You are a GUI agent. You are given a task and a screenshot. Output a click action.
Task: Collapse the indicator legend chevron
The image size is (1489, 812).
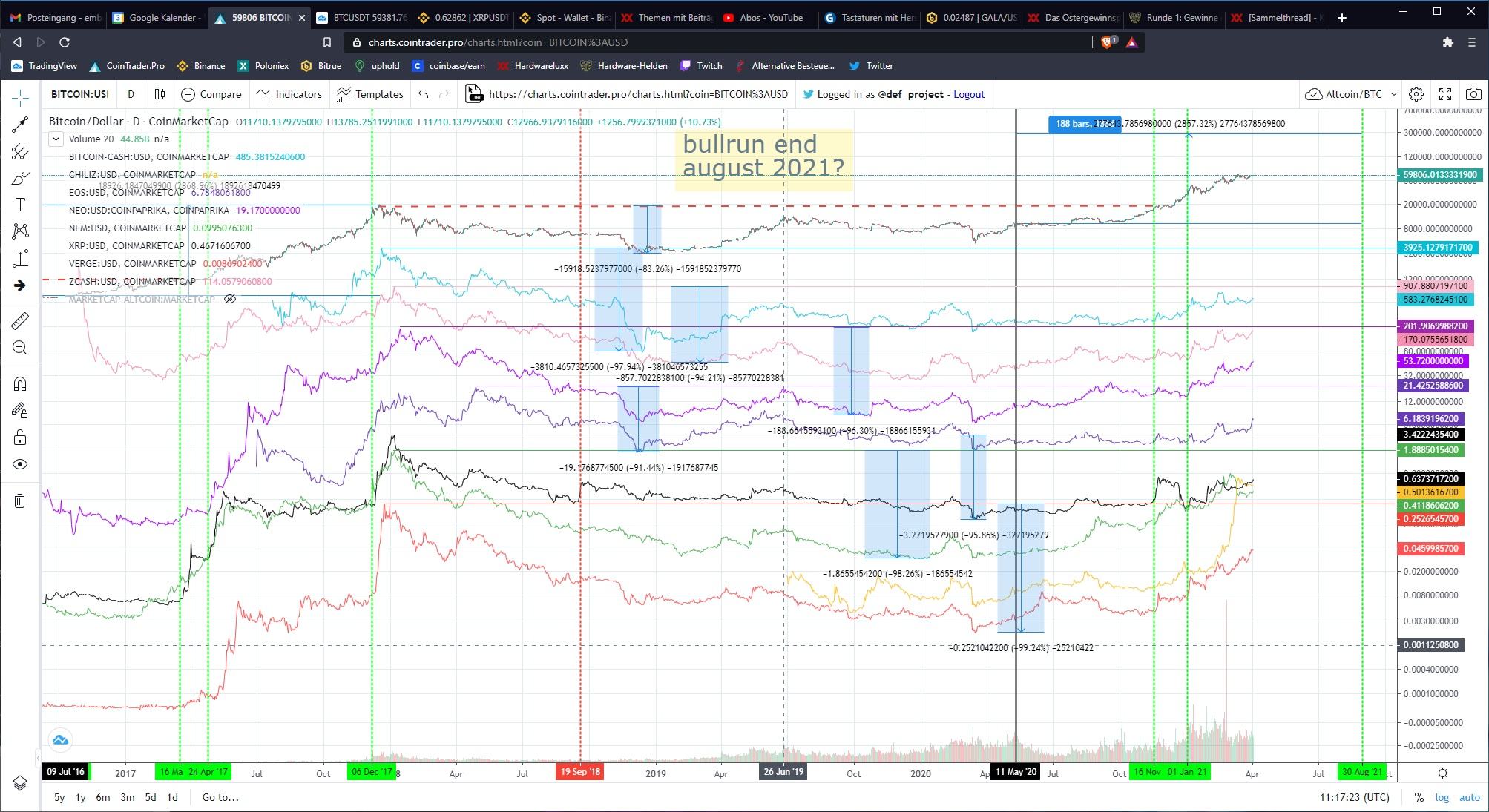pos(56,139)
